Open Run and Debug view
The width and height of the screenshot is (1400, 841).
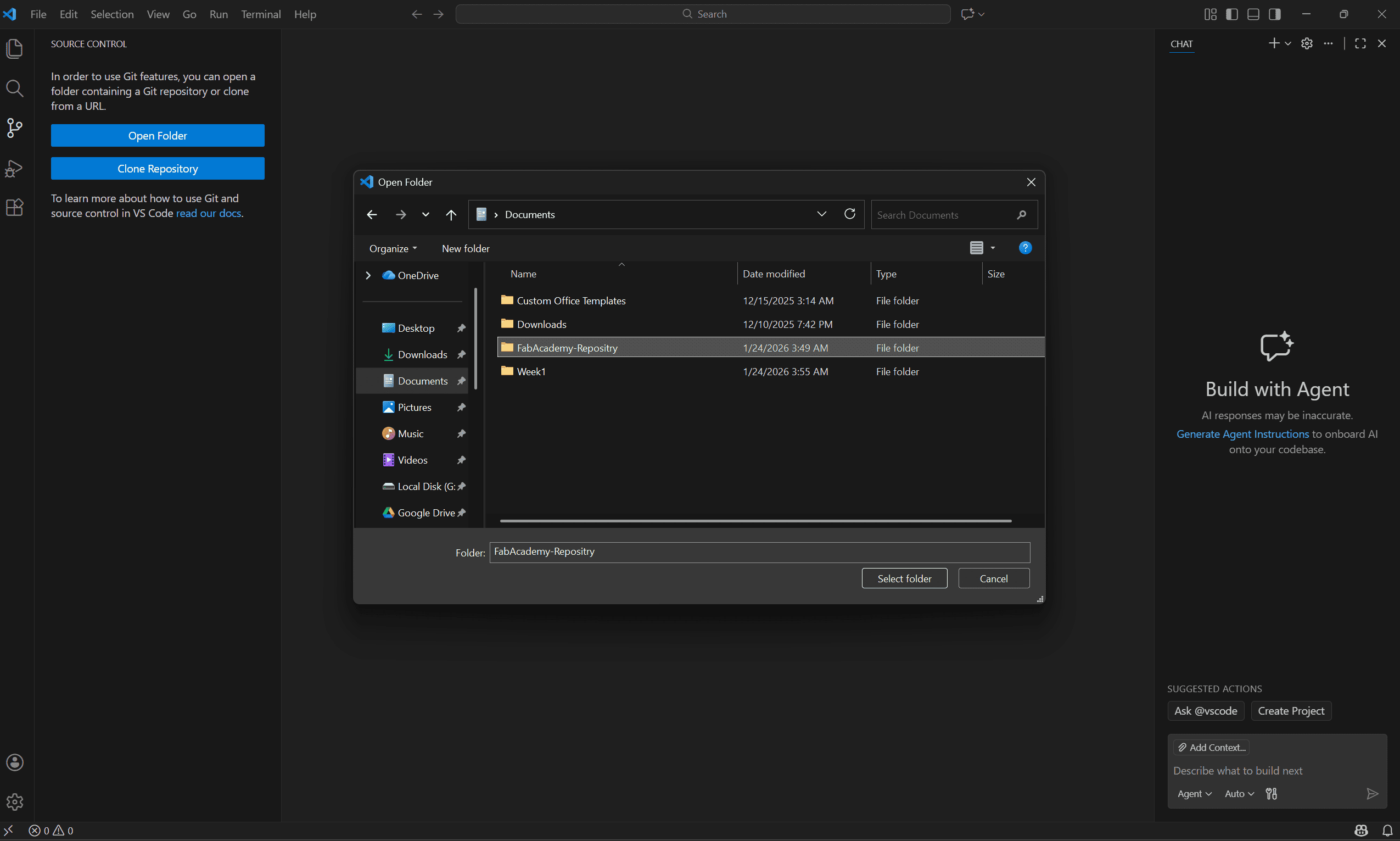(14, 168)
